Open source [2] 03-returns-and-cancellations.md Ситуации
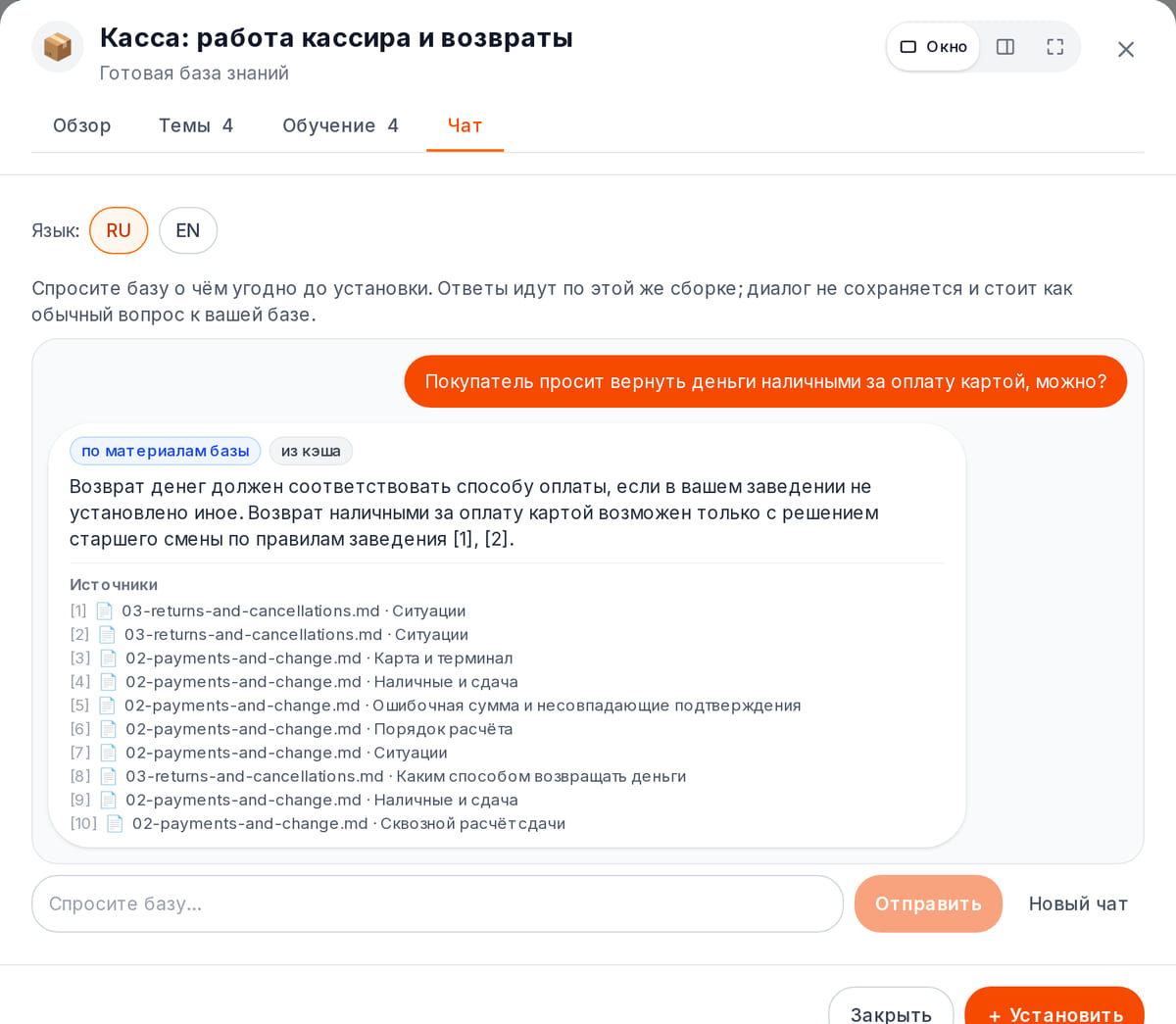This screenshot has width=1176, height=1024. pyautogui.click(x=269, y=634)
